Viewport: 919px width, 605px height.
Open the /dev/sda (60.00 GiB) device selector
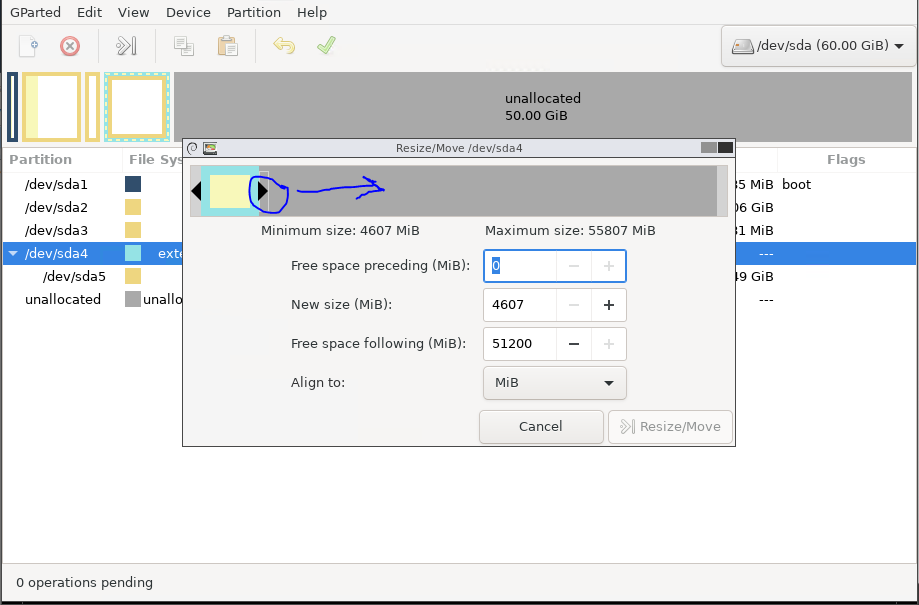(x=818, y=46)
